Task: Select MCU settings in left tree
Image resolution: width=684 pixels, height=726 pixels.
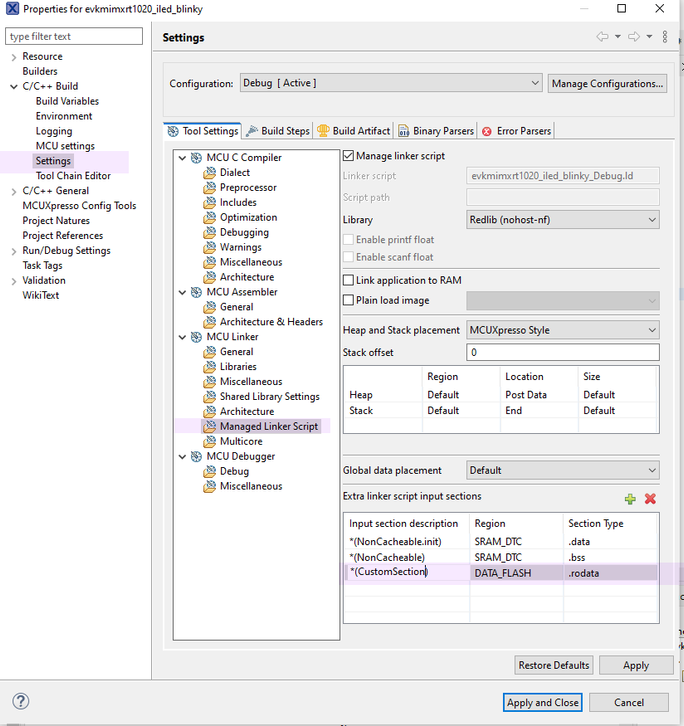Action: tap(65, 146)
